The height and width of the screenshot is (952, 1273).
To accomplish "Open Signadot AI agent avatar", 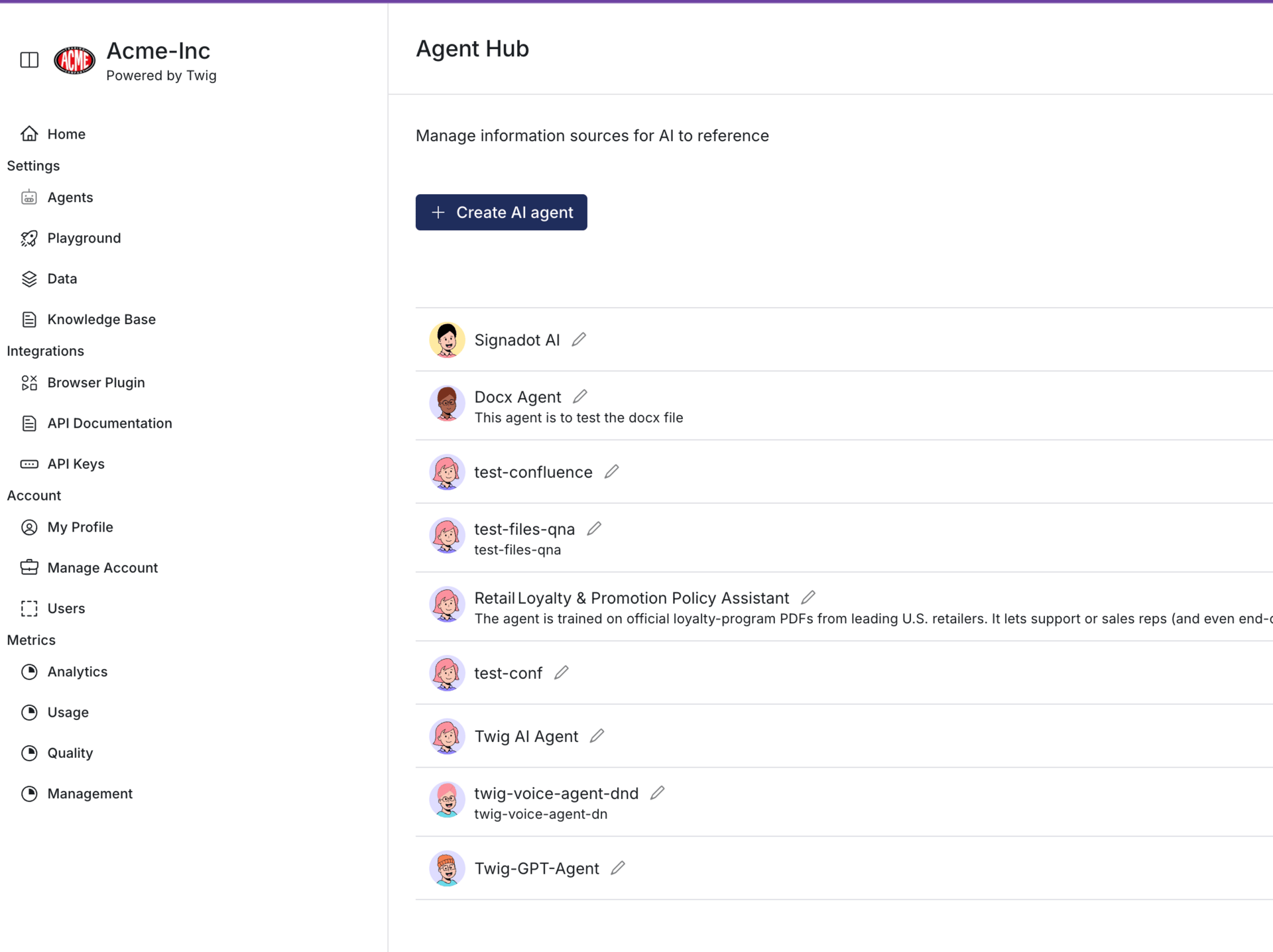I will coord(447,340).
